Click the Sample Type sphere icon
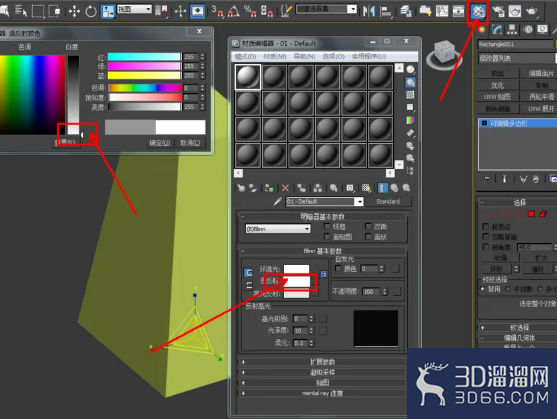 pos(410,69)
